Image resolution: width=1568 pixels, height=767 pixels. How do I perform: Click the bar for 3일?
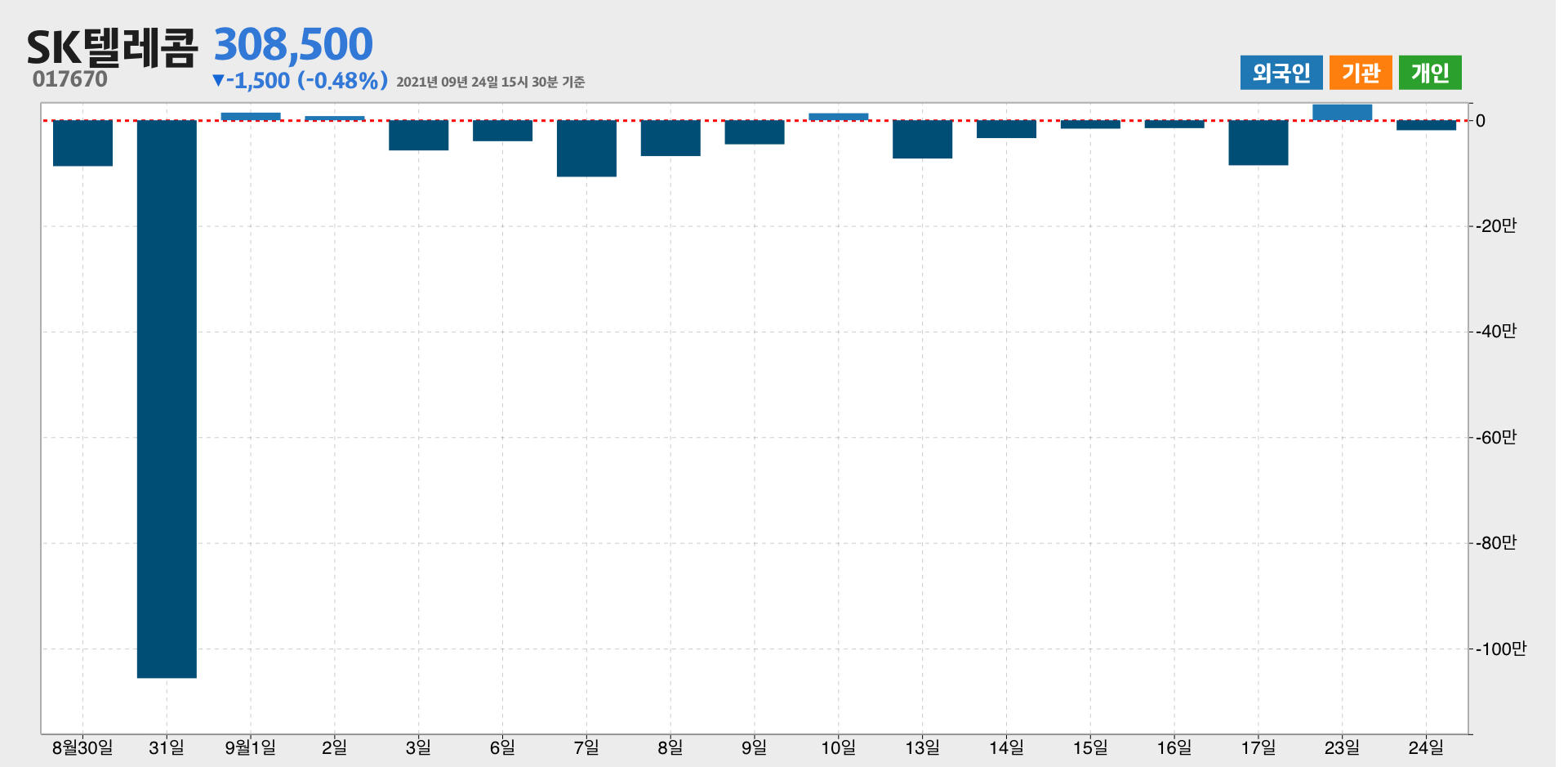click(419, 135)
